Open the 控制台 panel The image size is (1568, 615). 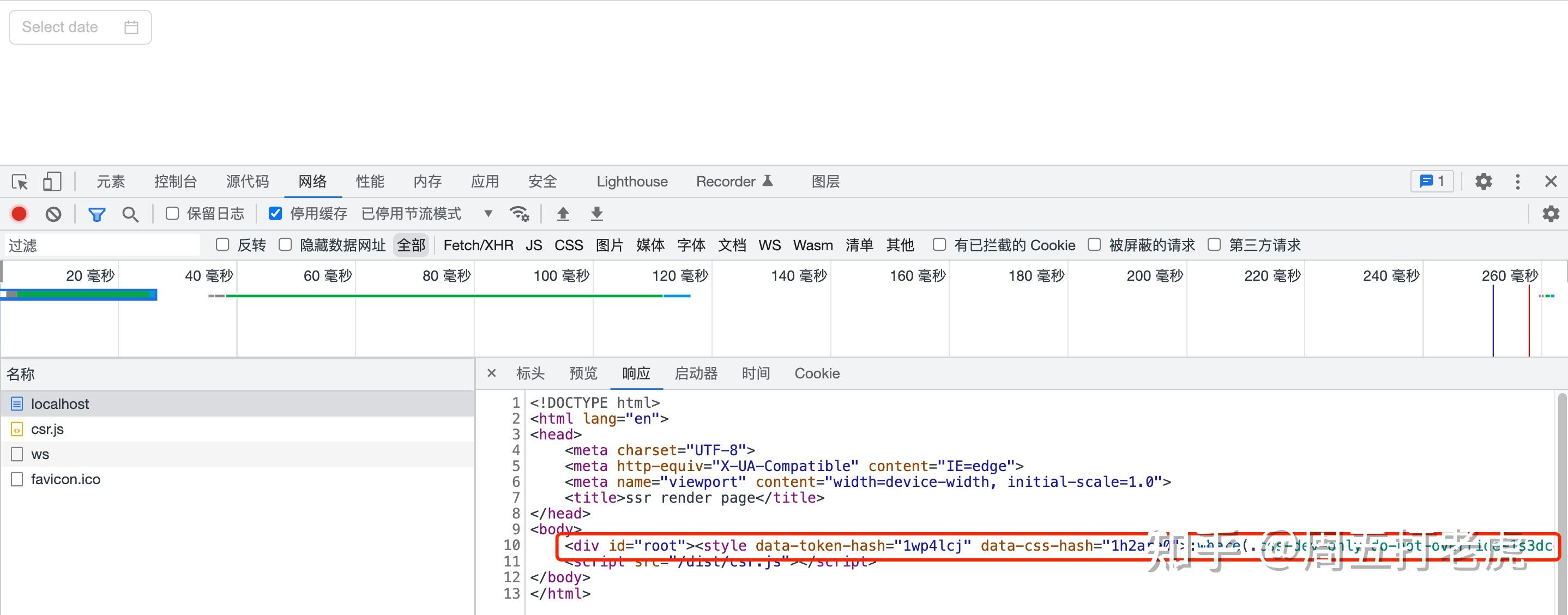coord(176,182)
